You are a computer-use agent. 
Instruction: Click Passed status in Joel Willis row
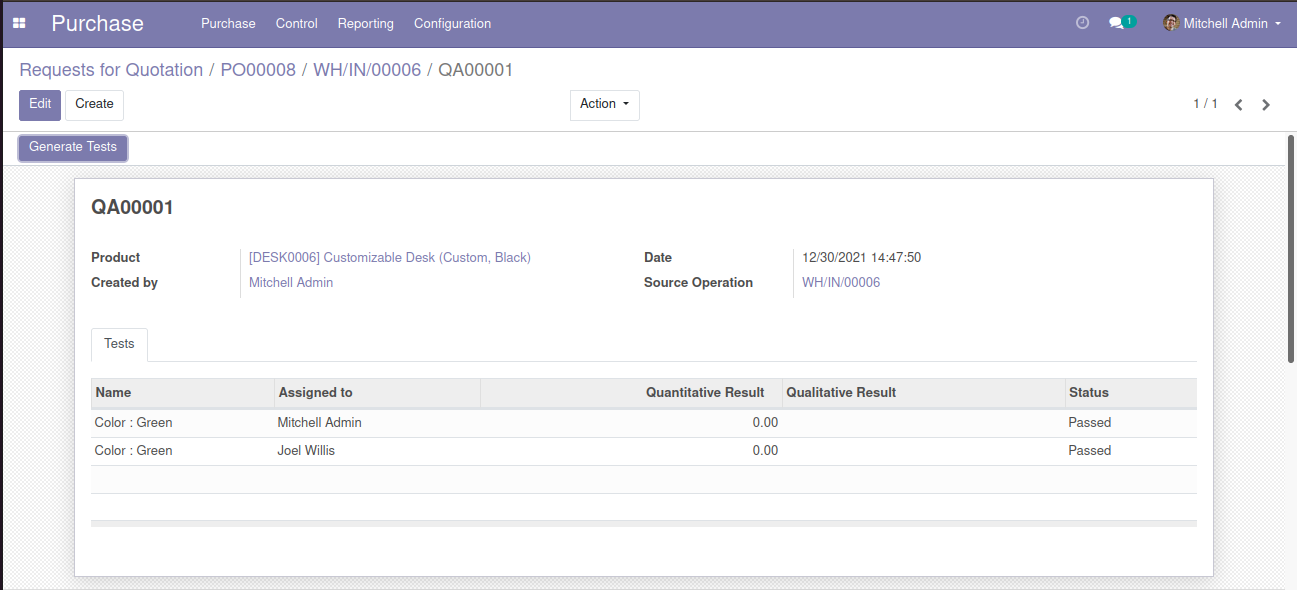(x=1090, y=451)
